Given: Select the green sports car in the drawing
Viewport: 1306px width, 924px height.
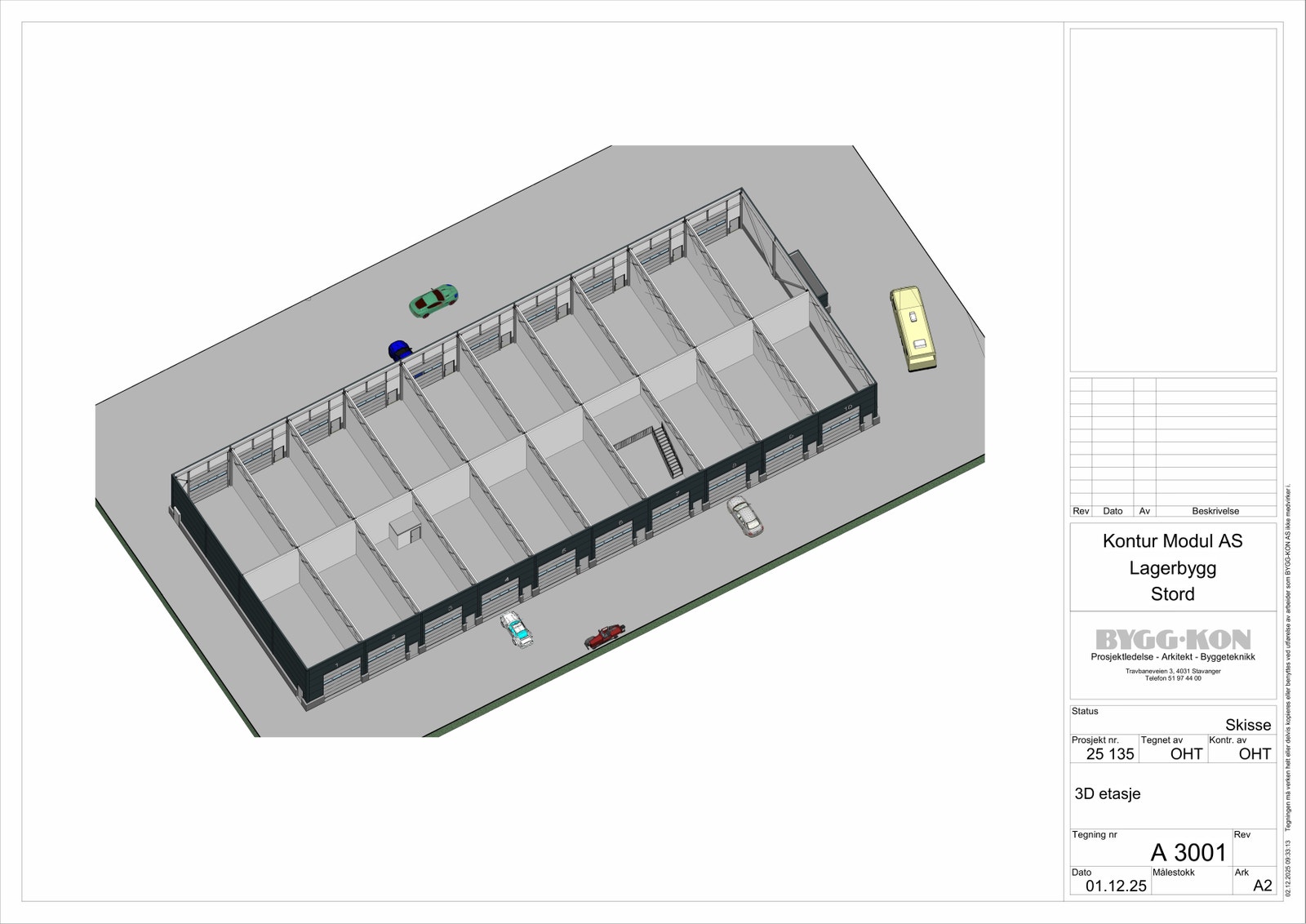Looking at the screenshot, I should 433,300.
